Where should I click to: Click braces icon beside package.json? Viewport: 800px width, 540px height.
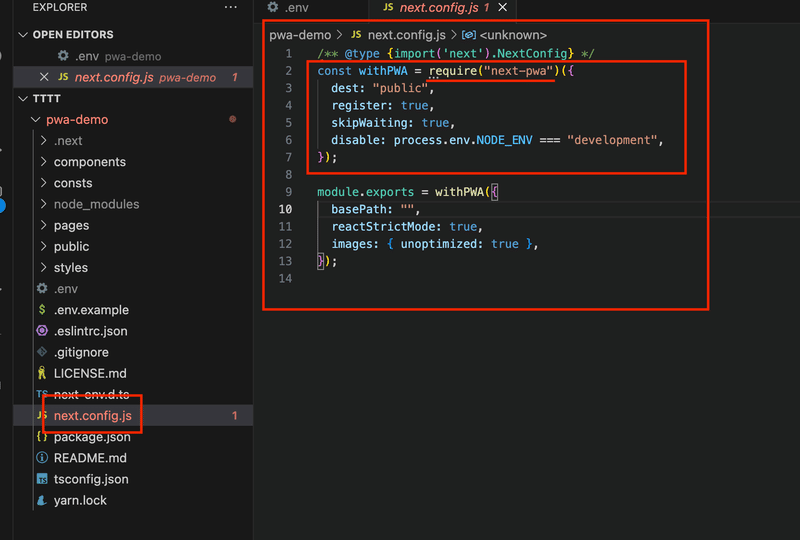coord(42,437)
